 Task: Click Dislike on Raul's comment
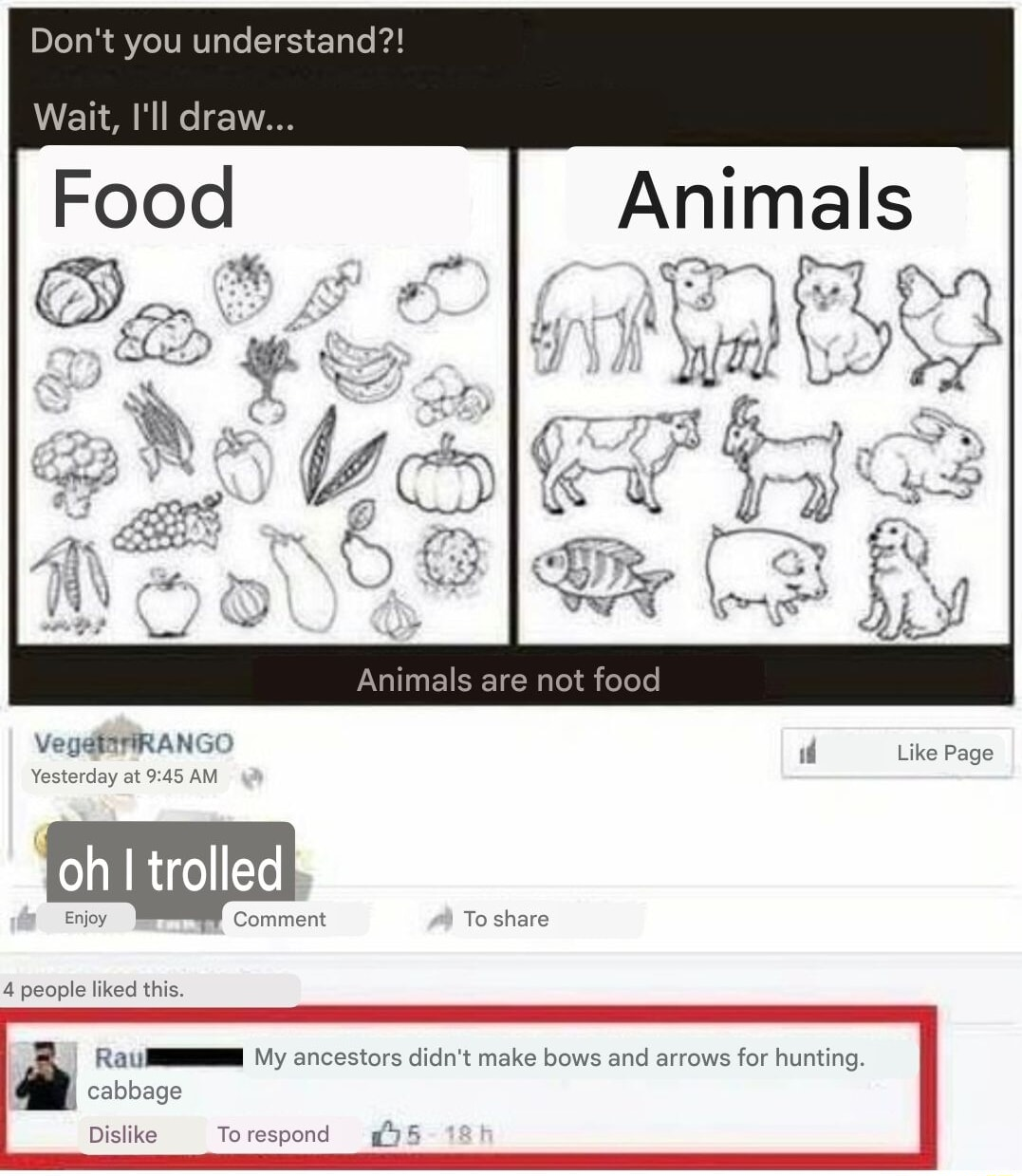click(122, 1134)
